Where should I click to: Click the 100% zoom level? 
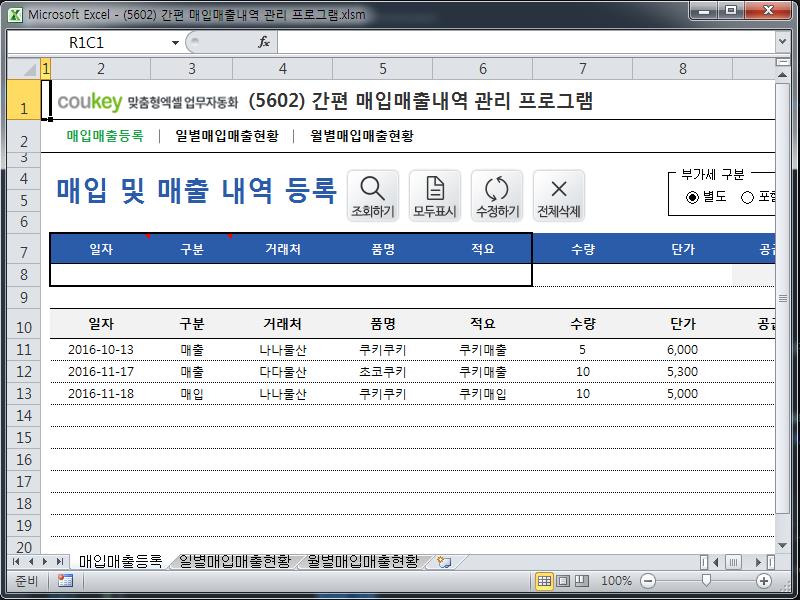[616, 581]
